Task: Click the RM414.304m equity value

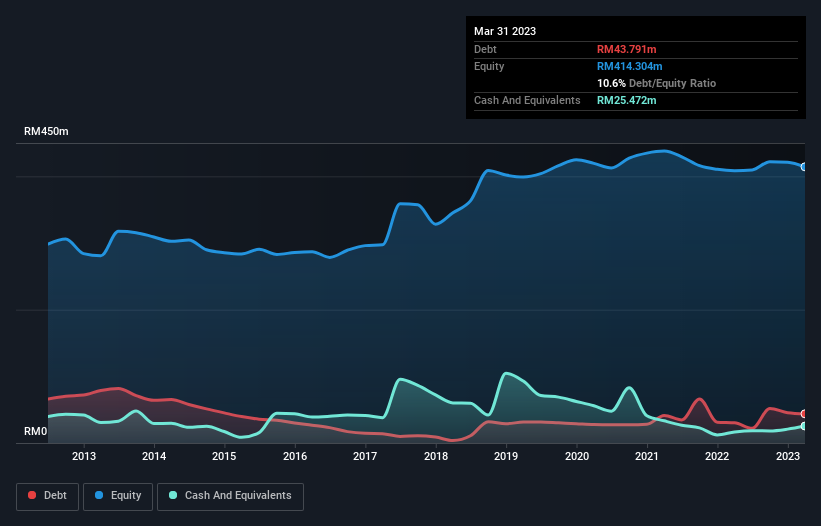Action: pyautogui.click(x=629, y=66)
